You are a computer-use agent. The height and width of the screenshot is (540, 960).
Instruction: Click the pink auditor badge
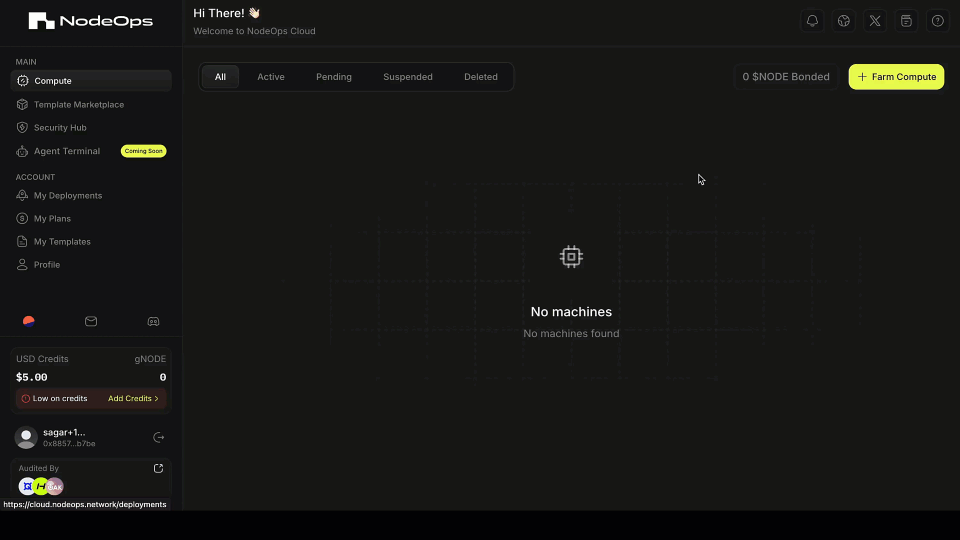pos(55,486)
